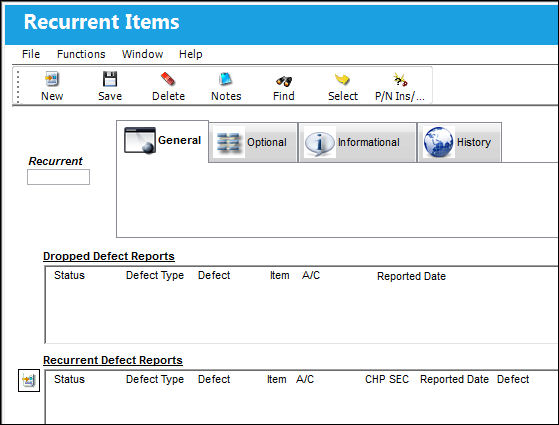
Task: Switch to the General tab
Action: (x=163, y=141)
